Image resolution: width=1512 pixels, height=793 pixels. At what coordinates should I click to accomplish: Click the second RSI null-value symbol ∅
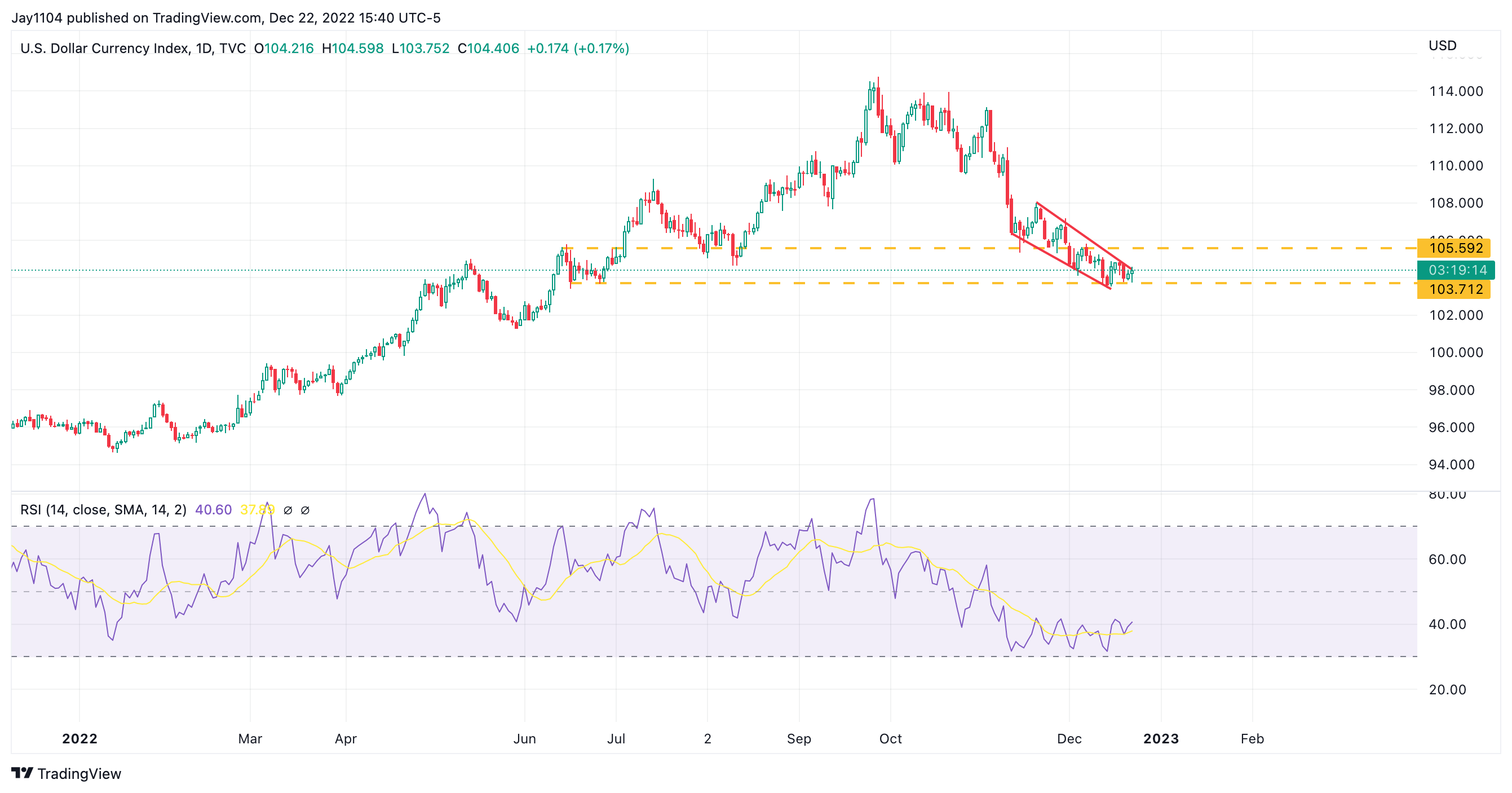point(305,510)
